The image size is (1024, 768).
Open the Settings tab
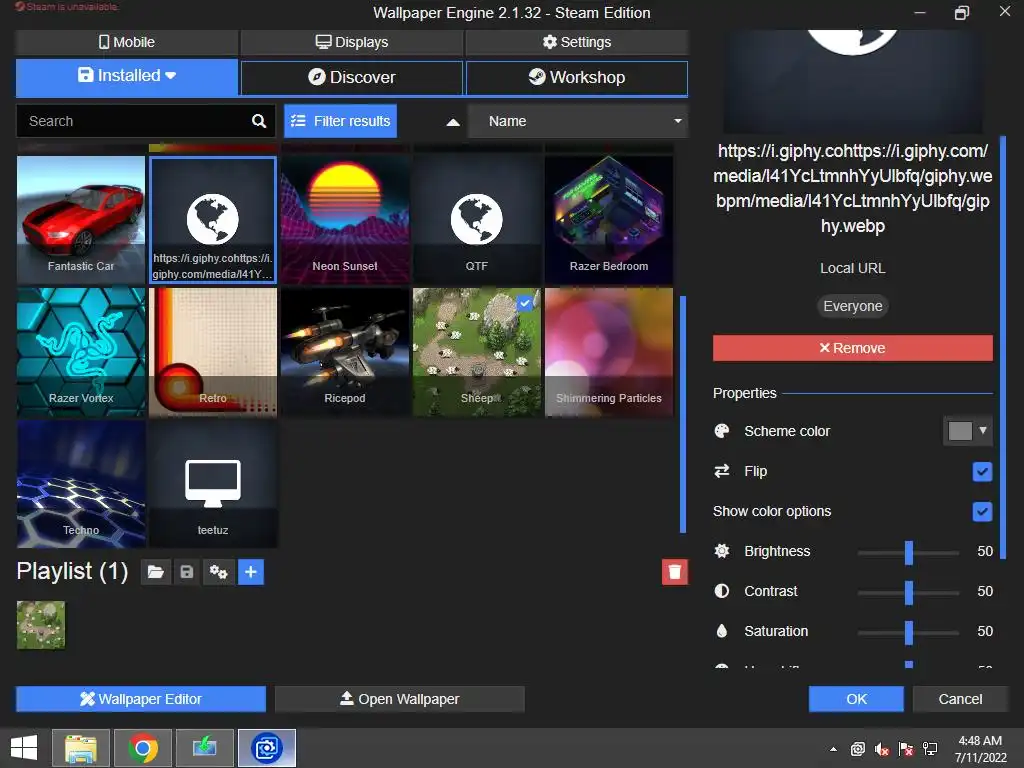coord(577,42)
